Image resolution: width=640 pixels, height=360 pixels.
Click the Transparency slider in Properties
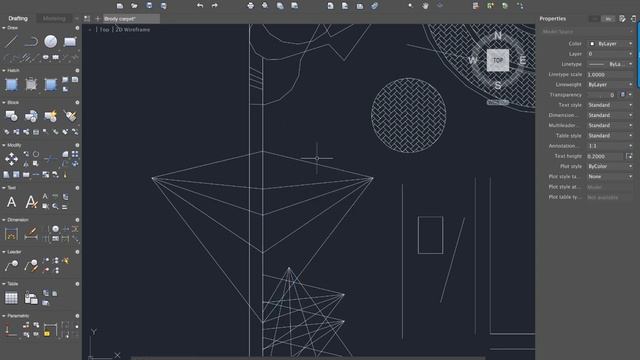pos(602,95)
